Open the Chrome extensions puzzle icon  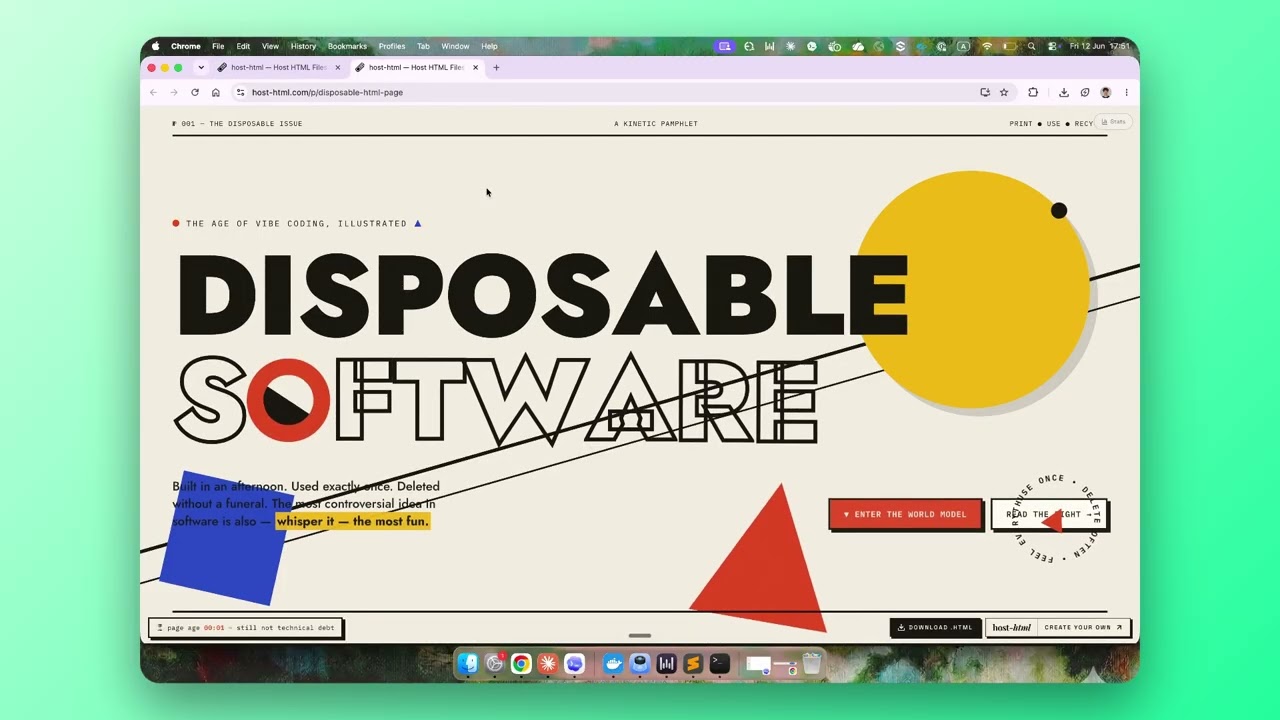coord(1033,92)
